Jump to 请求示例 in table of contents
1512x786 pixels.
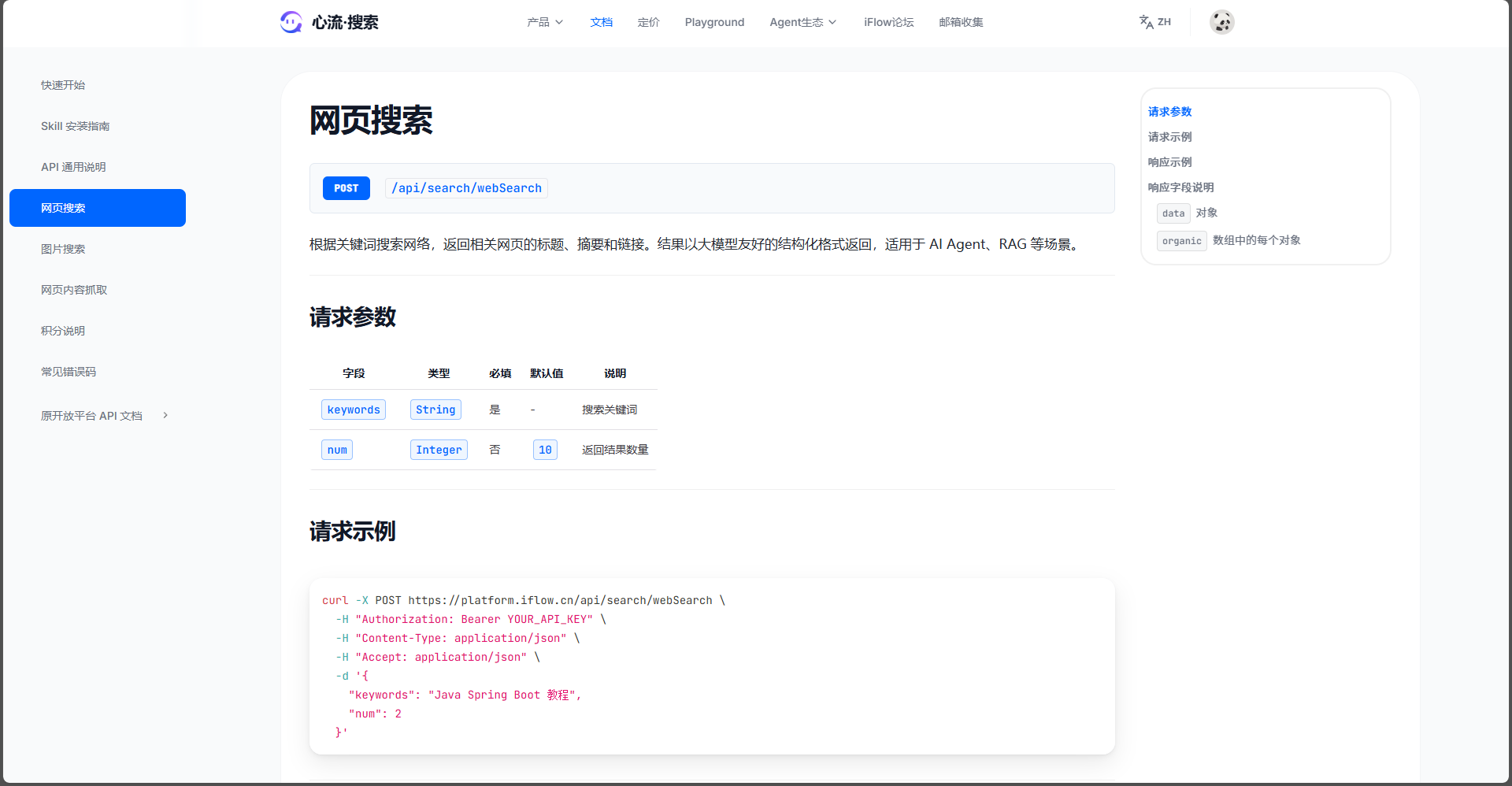[x=1169, y=137]
